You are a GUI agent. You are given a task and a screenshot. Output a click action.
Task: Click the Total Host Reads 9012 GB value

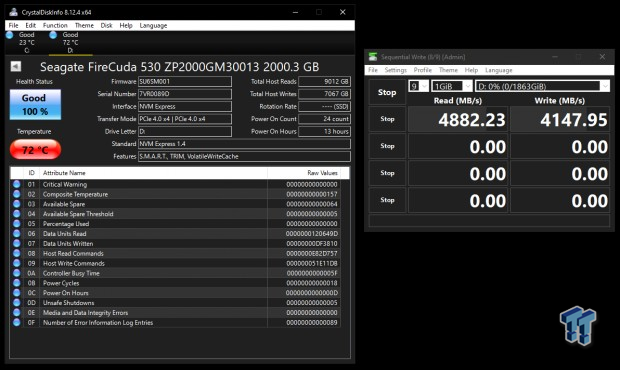click(x=324, y=81)
